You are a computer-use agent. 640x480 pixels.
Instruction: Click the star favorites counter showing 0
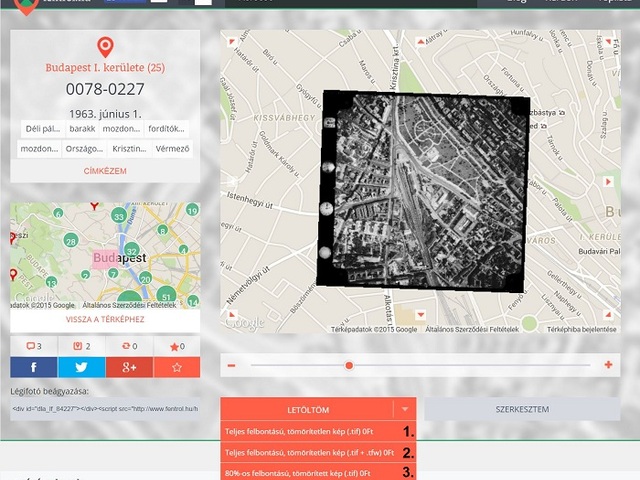(x=177, y=346)
